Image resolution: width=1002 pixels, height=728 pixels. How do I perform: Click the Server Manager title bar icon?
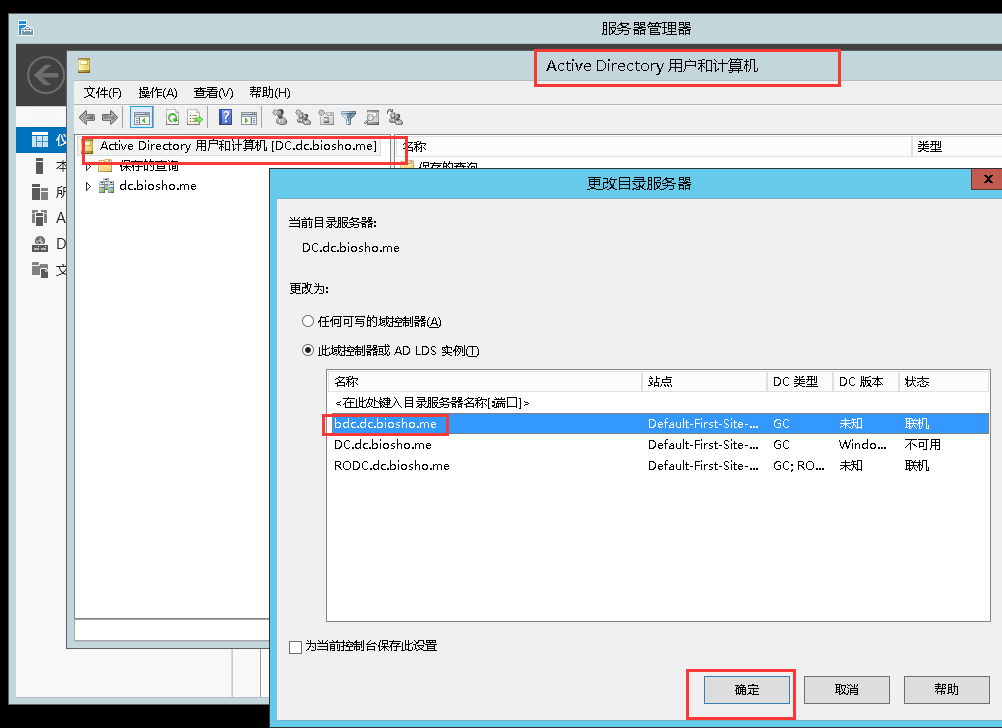[26, 28]
